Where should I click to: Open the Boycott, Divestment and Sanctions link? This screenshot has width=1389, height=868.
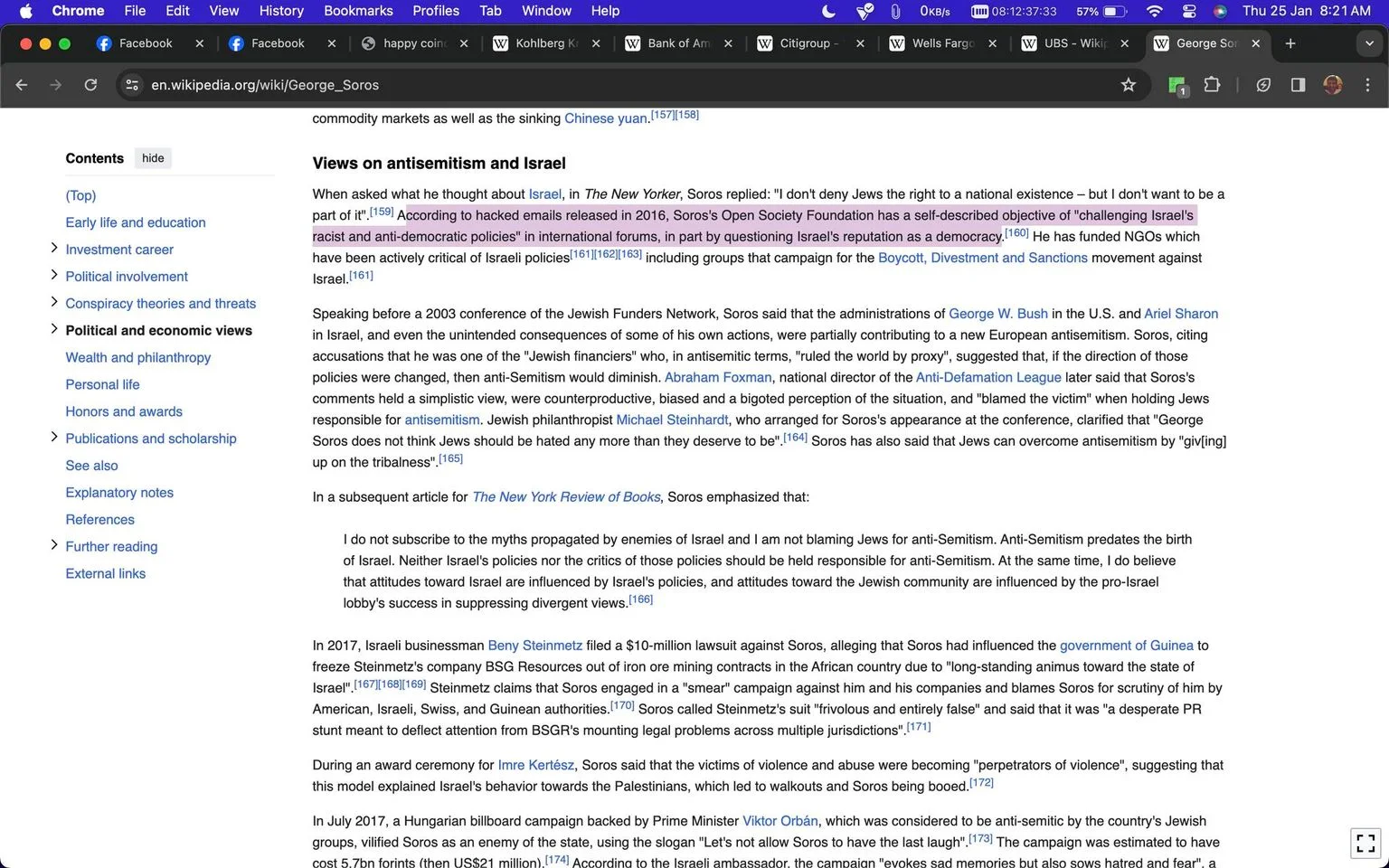click(983, 258)
